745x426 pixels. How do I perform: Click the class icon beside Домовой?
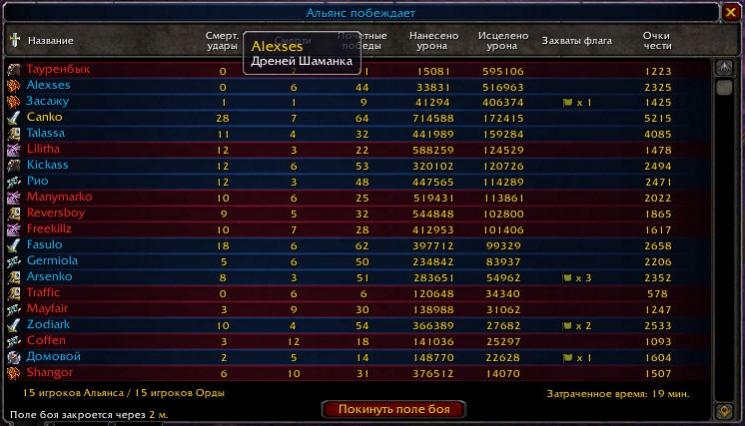pyautogui.click(x=14, y=357)
